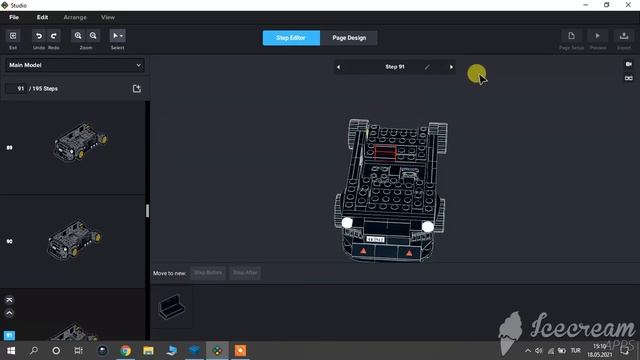640x360 pixels.
Task: Move up one step chevron
Action: coord(9,313)
